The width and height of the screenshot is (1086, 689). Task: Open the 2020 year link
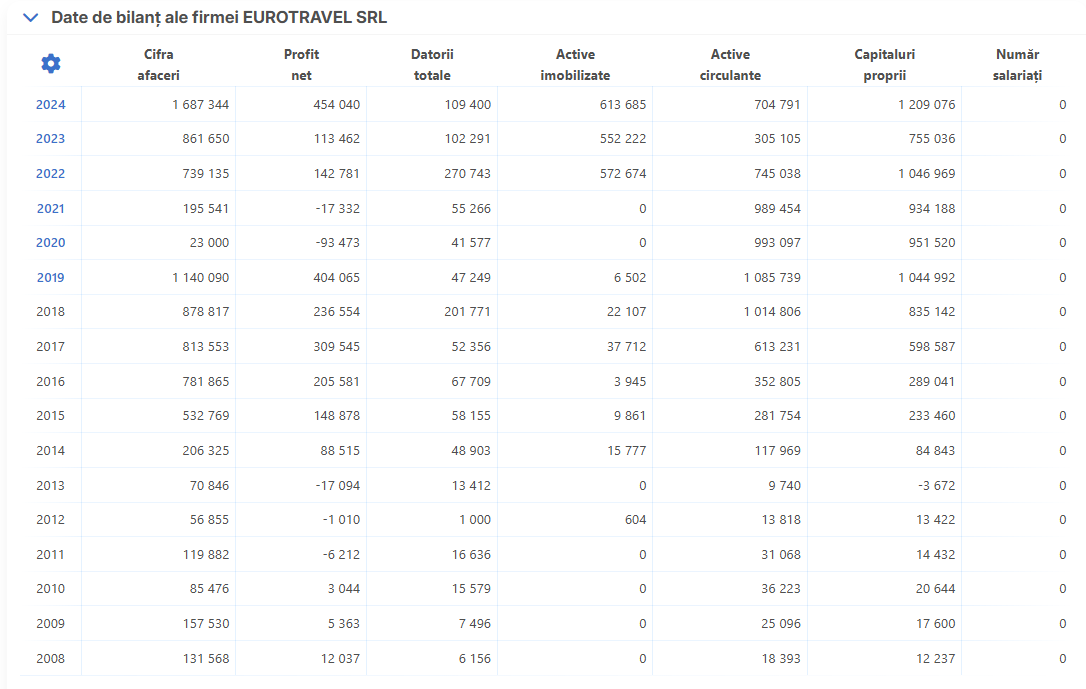(51, 243)
